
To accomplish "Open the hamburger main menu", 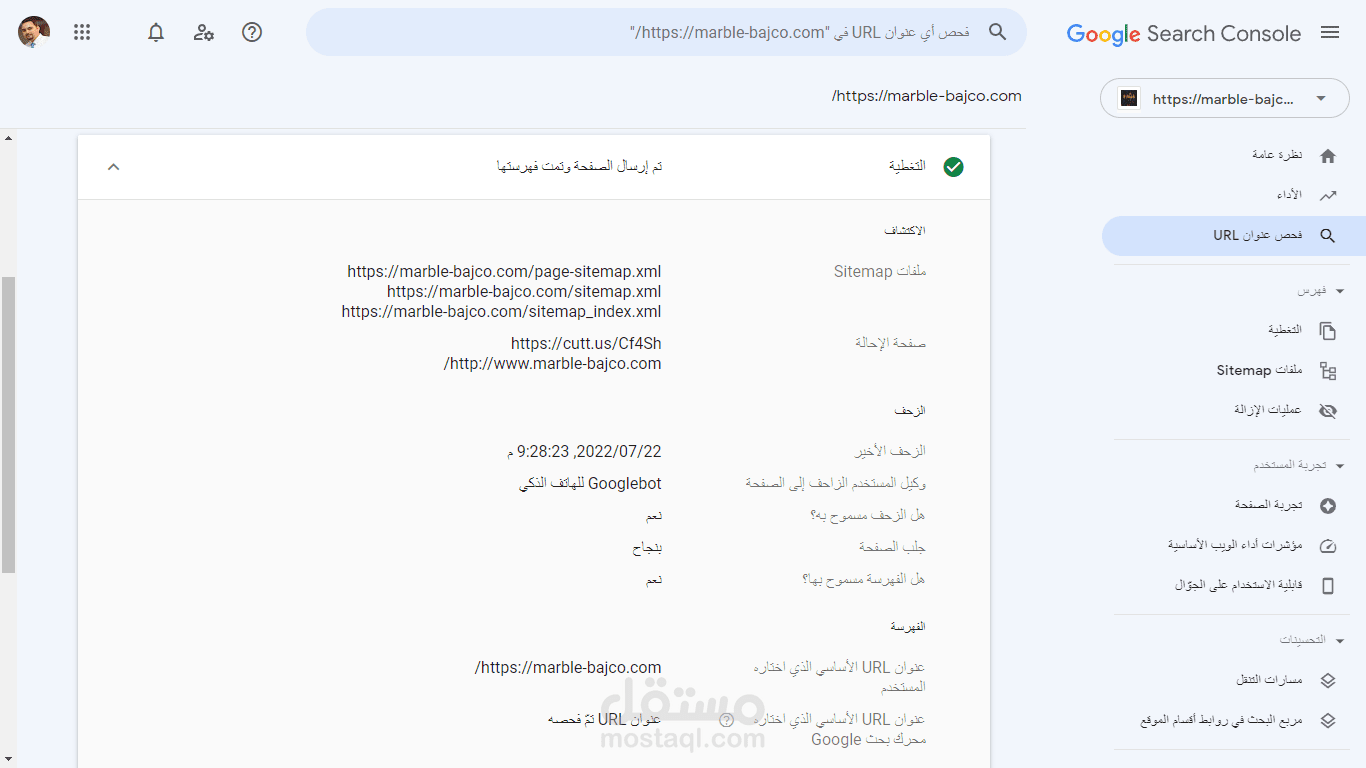I will (1330, 33).
